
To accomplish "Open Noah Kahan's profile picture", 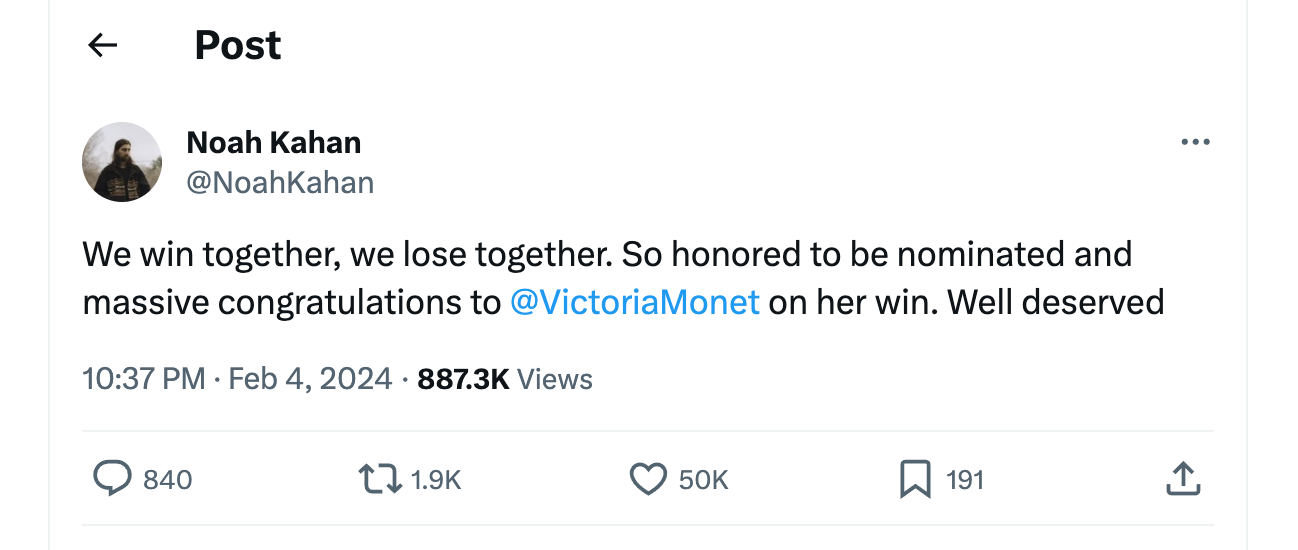I will coord(122,162).
